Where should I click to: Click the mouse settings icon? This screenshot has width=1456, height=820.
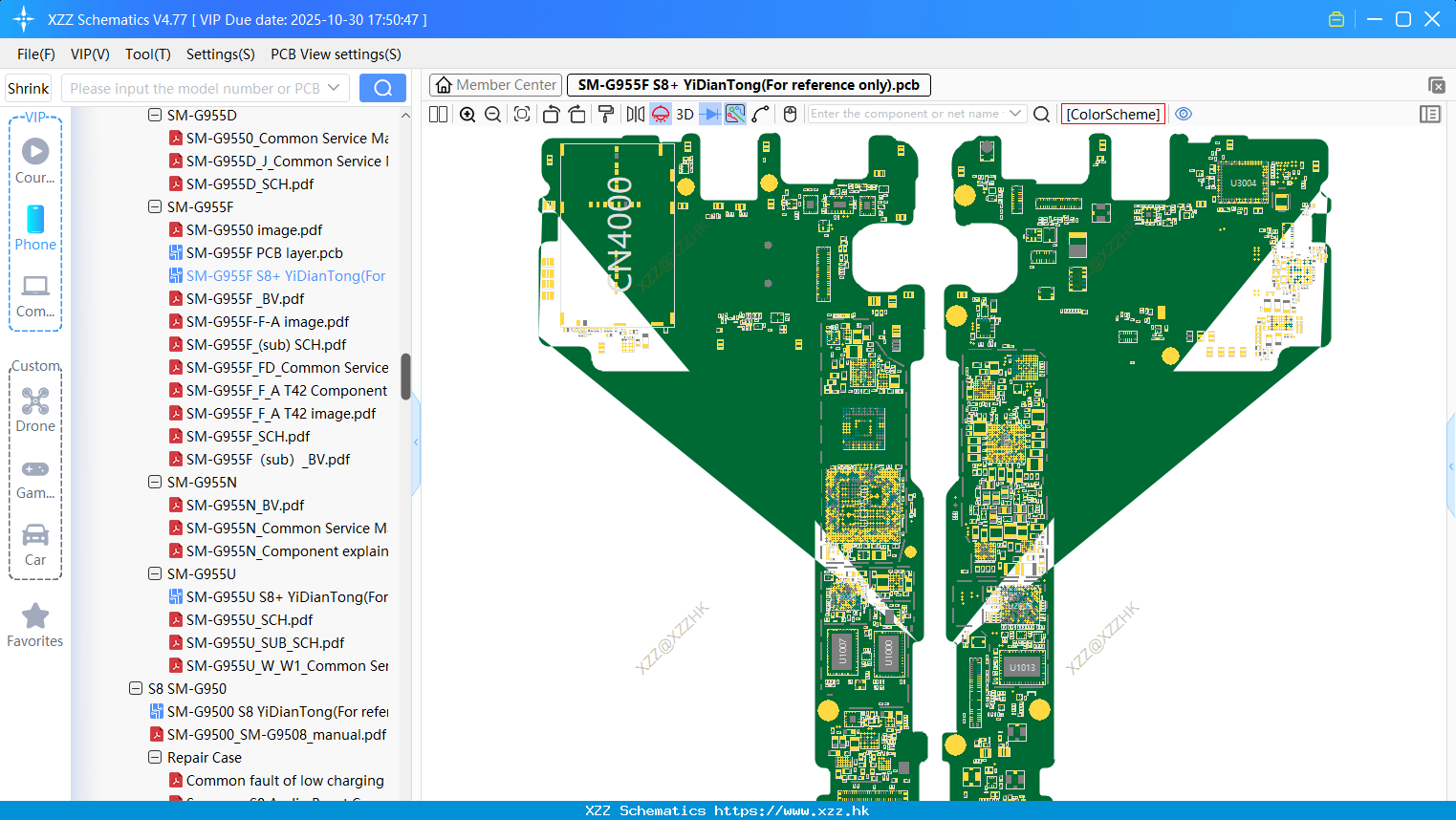[x=790, y=114]
